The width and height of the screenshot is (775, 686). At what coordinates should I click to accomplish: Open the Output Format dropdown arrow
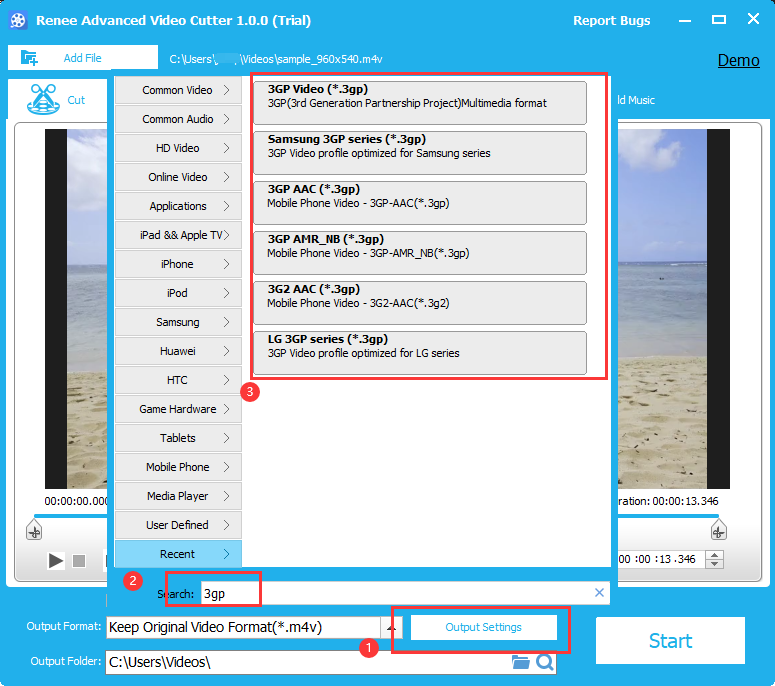click(392, 628)
